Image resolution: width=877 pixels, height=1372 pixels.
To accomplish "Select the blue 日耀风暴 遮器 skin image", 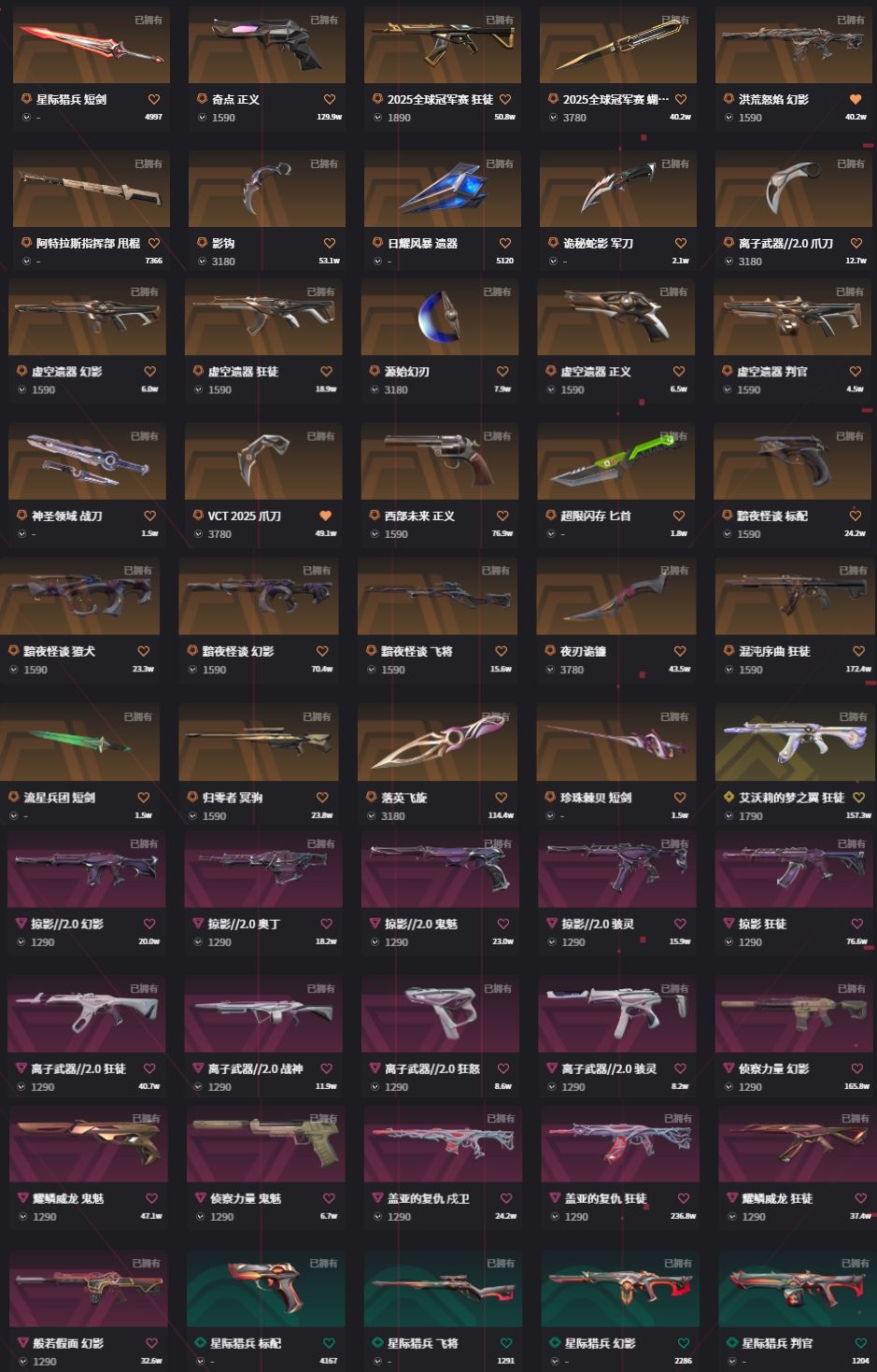I will click(443, 190).
